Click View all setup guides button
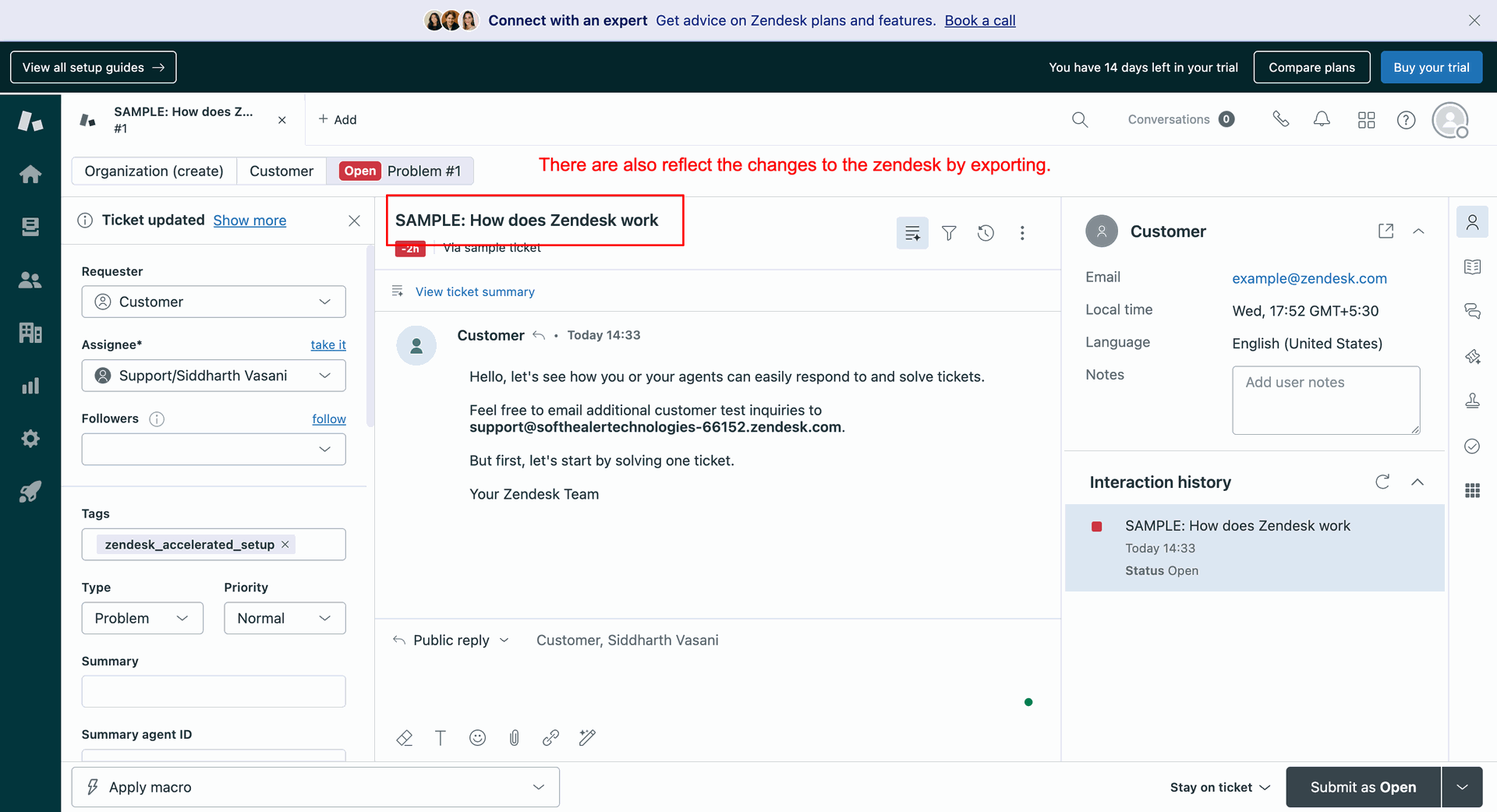Image resolution: width=1497 pixels, height=812 pixels. coord(94,67)
